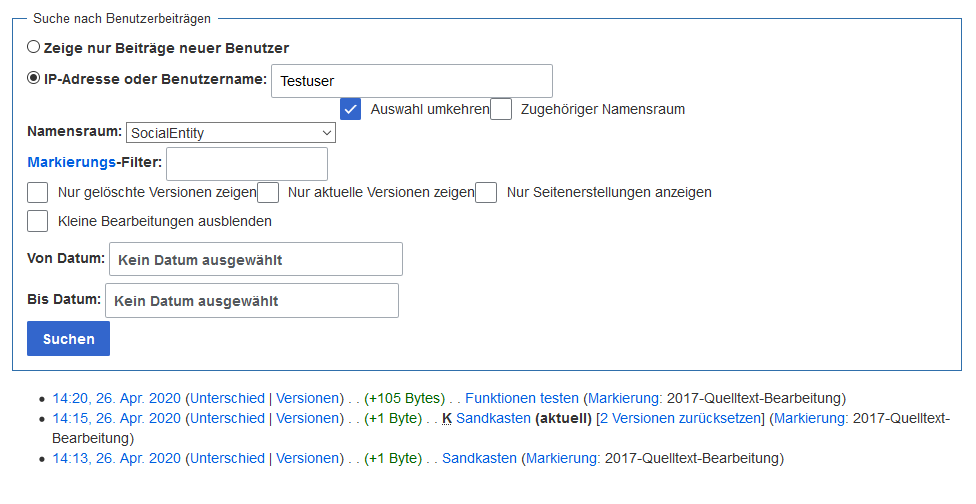Enable 'Nur Seitenerstellungen anzeigen' checkbox
Screen dimensions: 976x504
[x=486, y=192]
